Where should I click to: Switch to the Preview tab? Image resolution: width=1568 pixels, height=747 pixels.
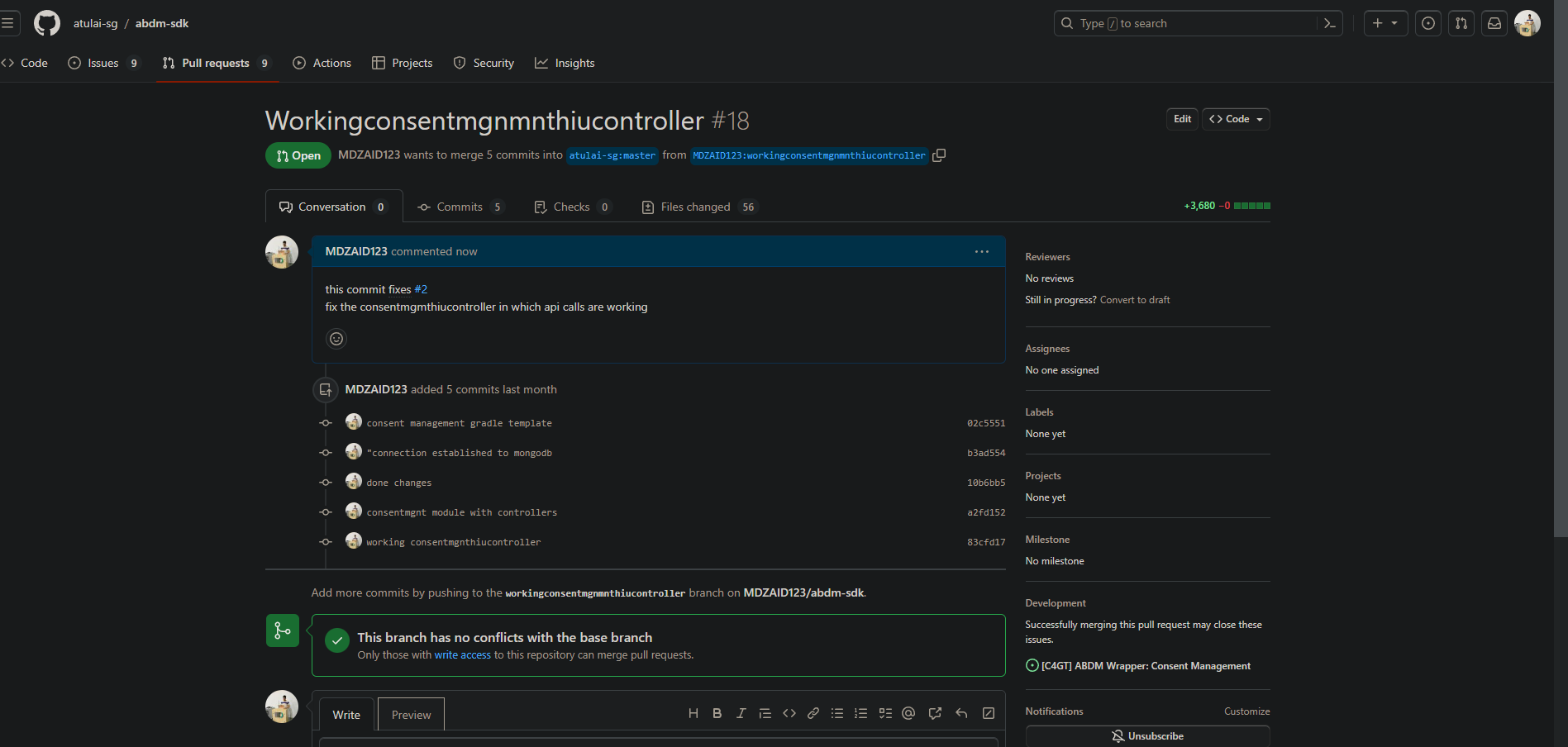pos(411,715)
